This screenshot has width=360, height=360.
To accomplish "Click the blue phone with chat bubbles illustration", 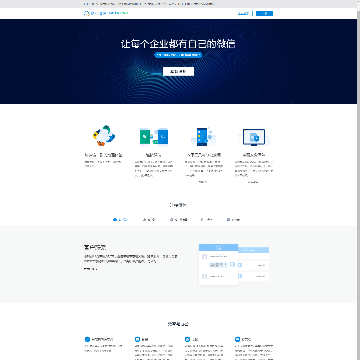I will (x=203, y=137).
